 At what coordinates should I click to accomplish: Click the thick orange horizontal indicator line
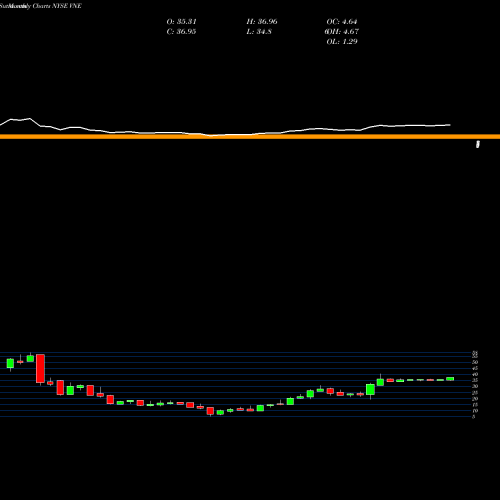250,136
